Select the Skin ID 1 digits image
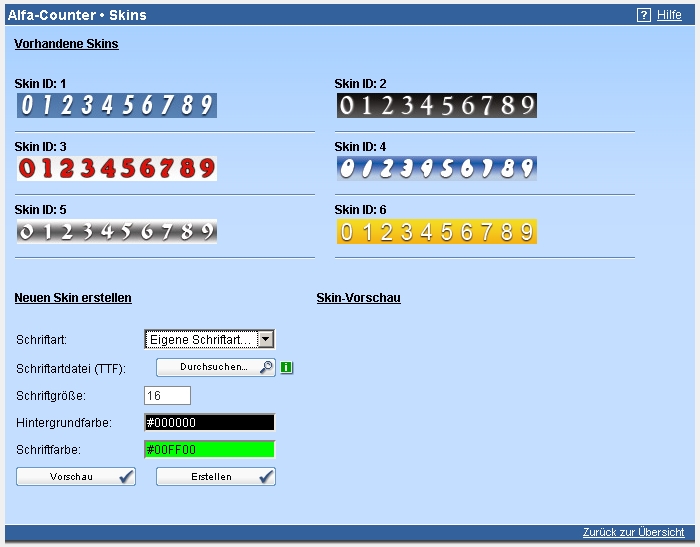The image size is (700, 547). coord(116,105)
